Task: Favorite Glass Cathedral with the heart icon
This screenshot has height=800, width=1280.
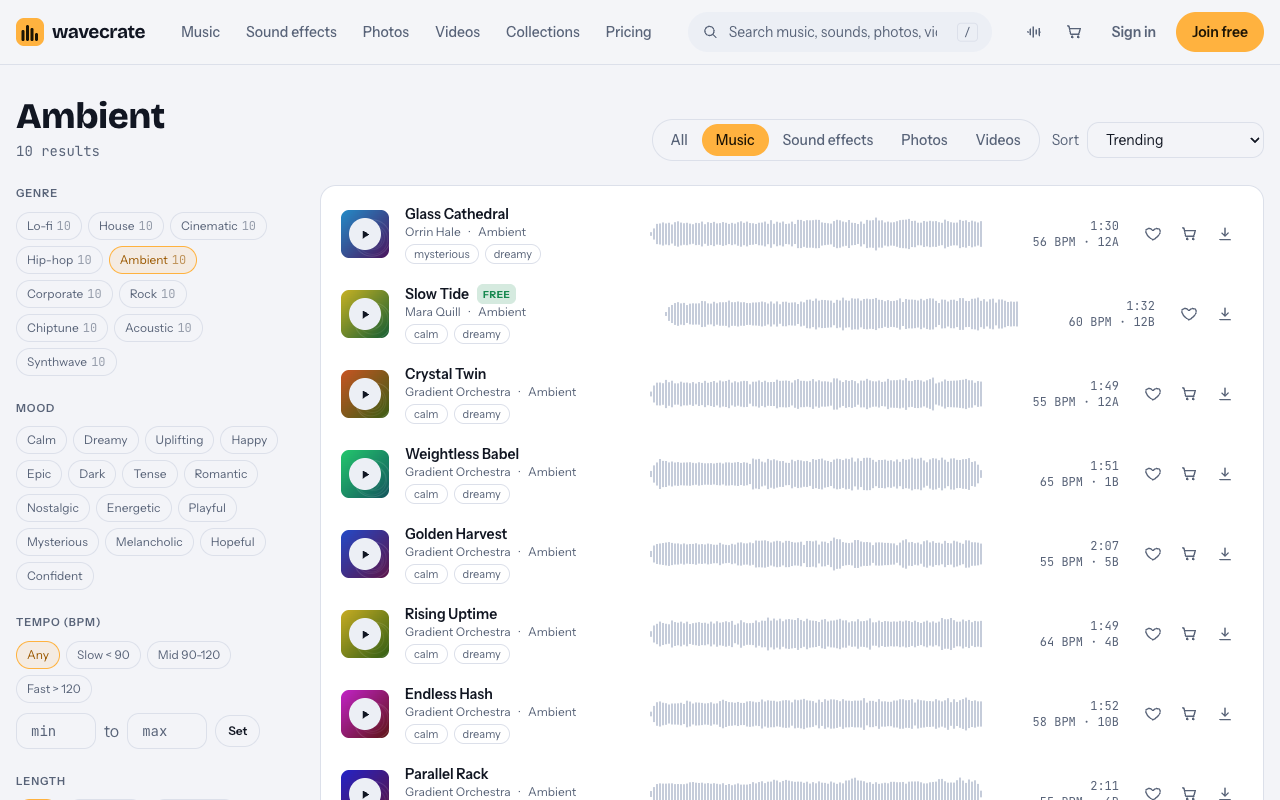Action: pyautogui.click(x=1153, y=234)
